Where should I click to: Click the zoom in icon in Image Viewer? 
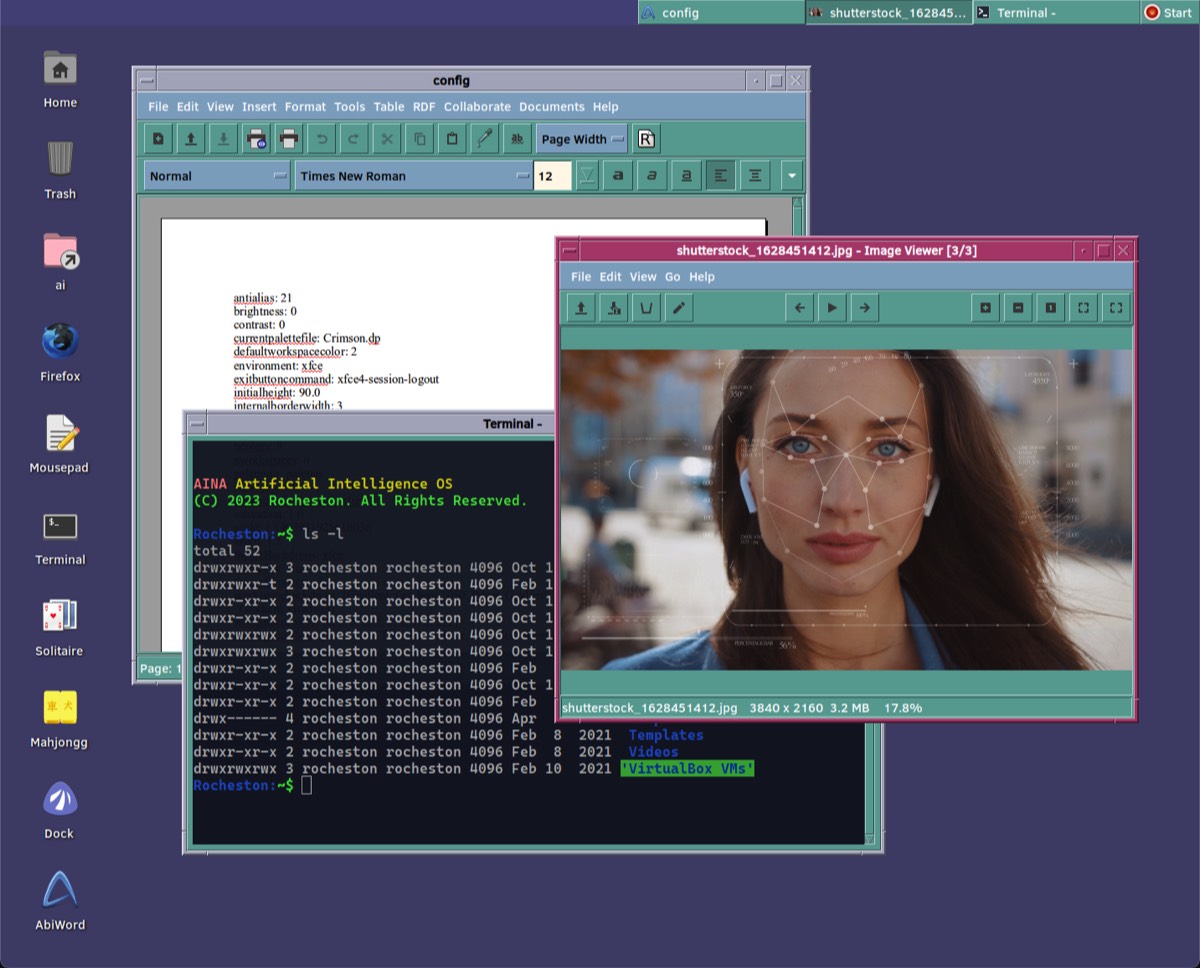pos(985,308)
